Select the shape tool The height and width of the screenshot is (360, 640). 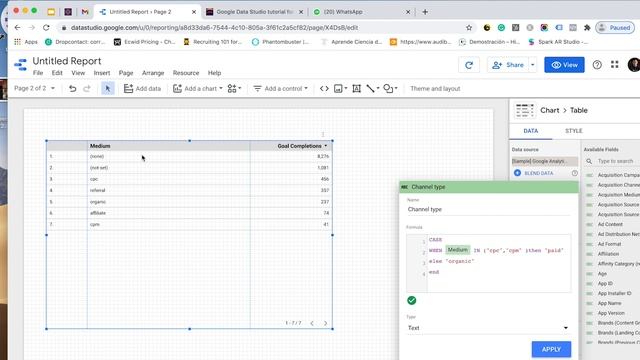tap(390, 89)
